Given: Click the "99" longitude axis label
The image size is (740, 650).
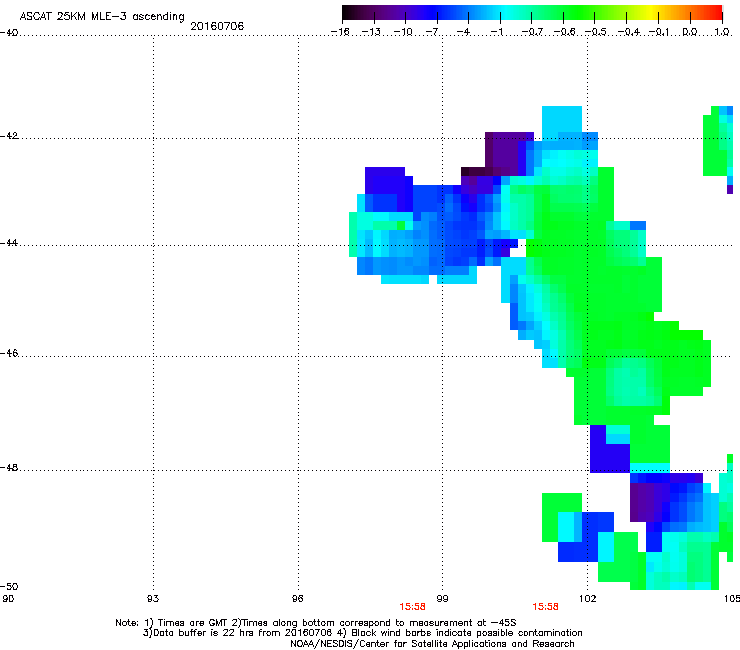Looking at the screenshot, I should pyautogui.click(x=442, y=599).
